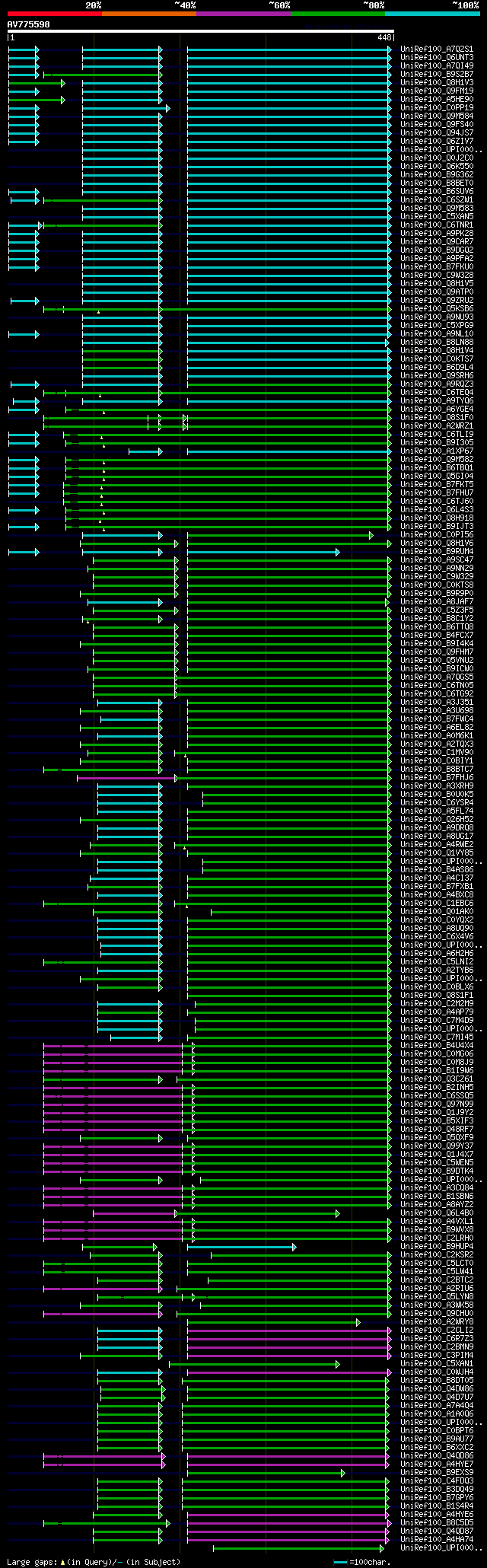The image size is (487, 1568).
Task: Click the purple ~60% identity legend bar
Action: (243, 14)
